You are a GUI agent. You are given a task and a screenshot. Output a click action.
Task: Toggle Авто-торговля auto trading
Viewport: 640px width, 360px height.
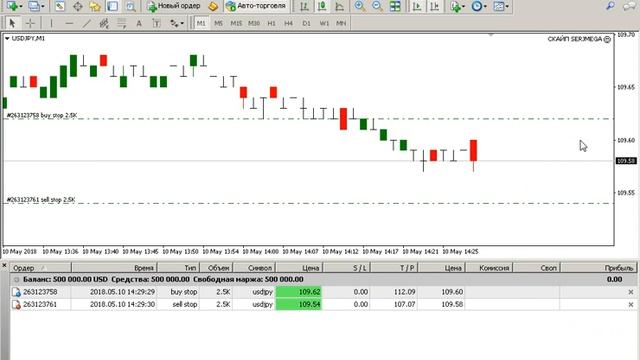(256, 6)
